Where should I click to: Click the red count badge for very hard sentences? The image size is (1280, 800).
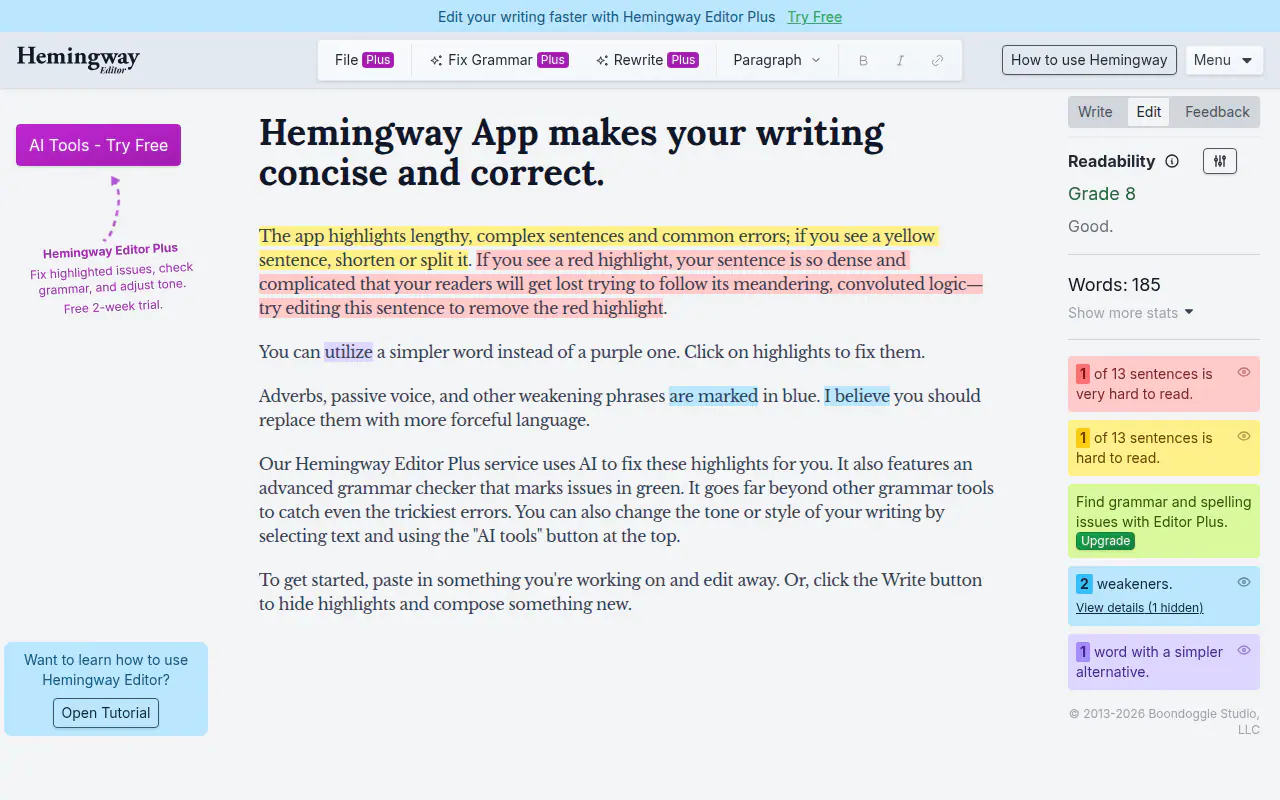(1083, 374)
